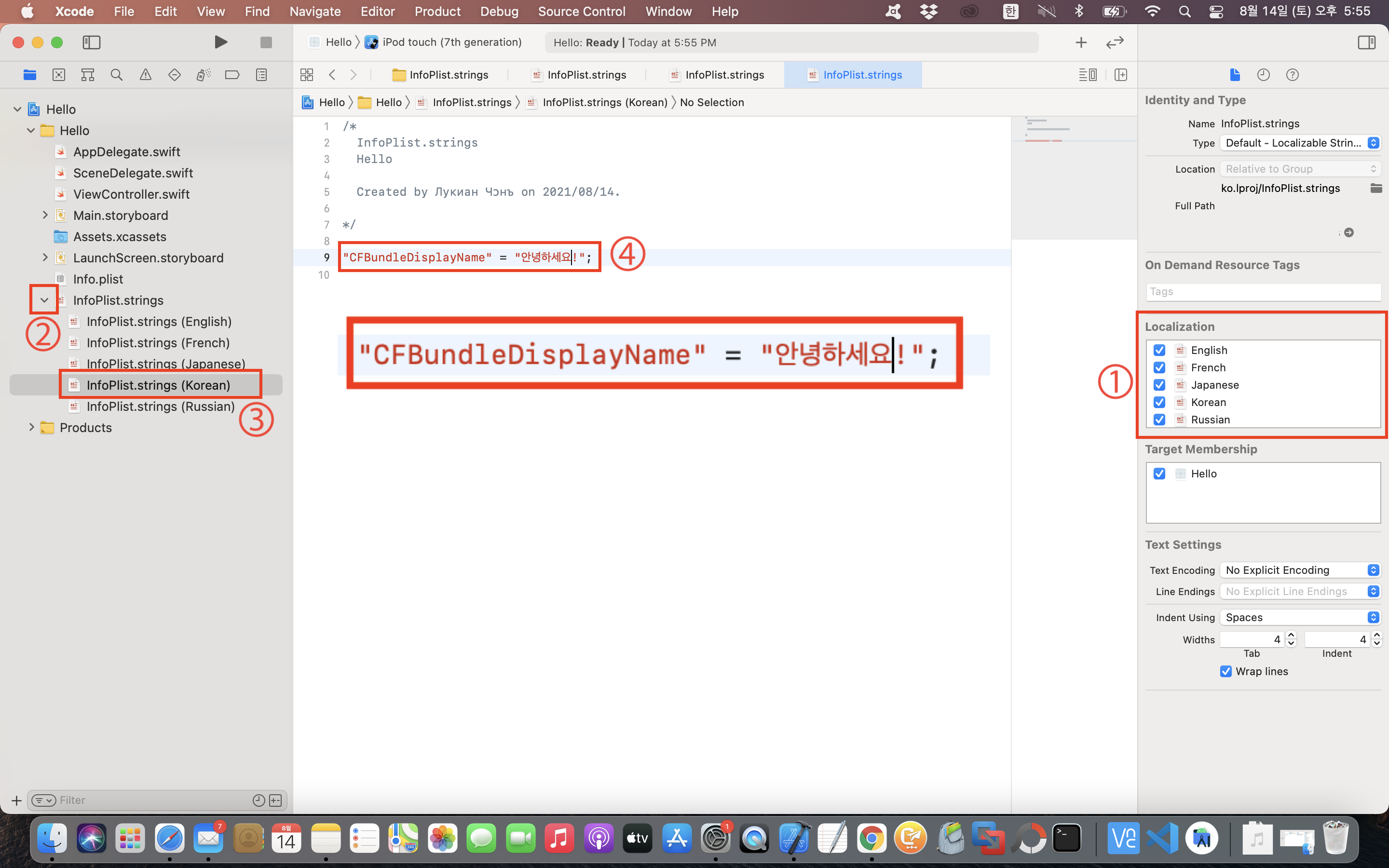Show the History inspector clock icon
The width and height of the screenshot is (1389, 868).
click(1263, 75)
